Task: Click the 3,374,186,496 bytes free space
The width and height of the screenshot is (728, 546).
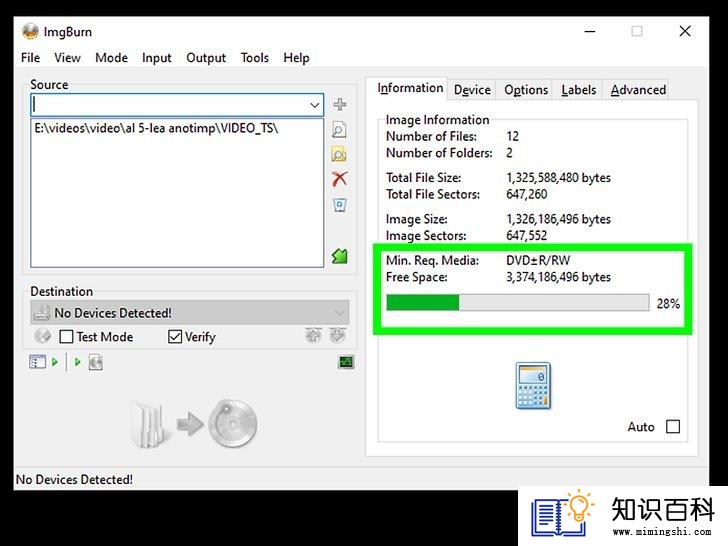Action: [558, 277]
